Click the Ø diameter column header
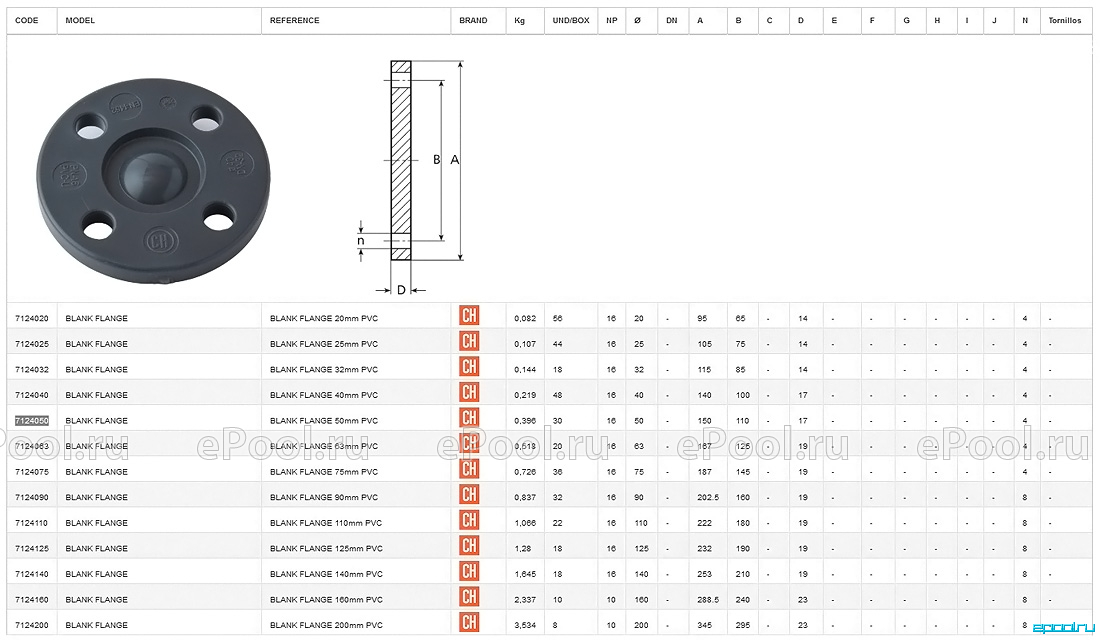The image size is (1100, 640). (637, 20)
